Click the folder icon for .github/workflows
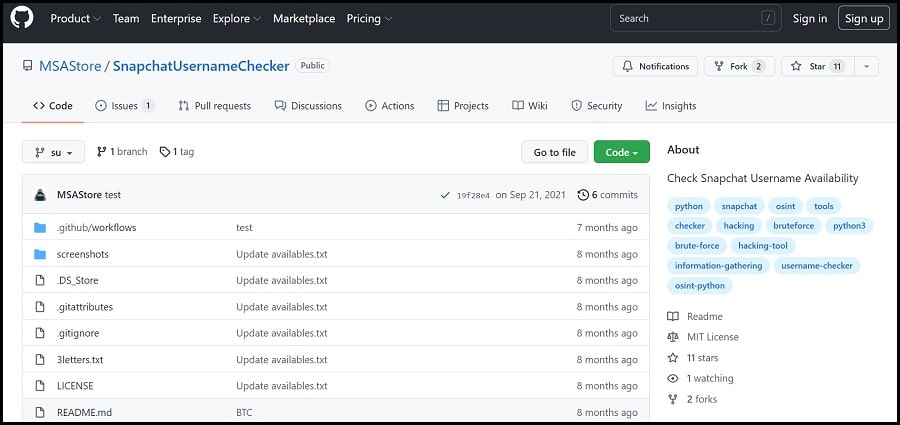The image size is (900, 425). [x=40, y=228]
